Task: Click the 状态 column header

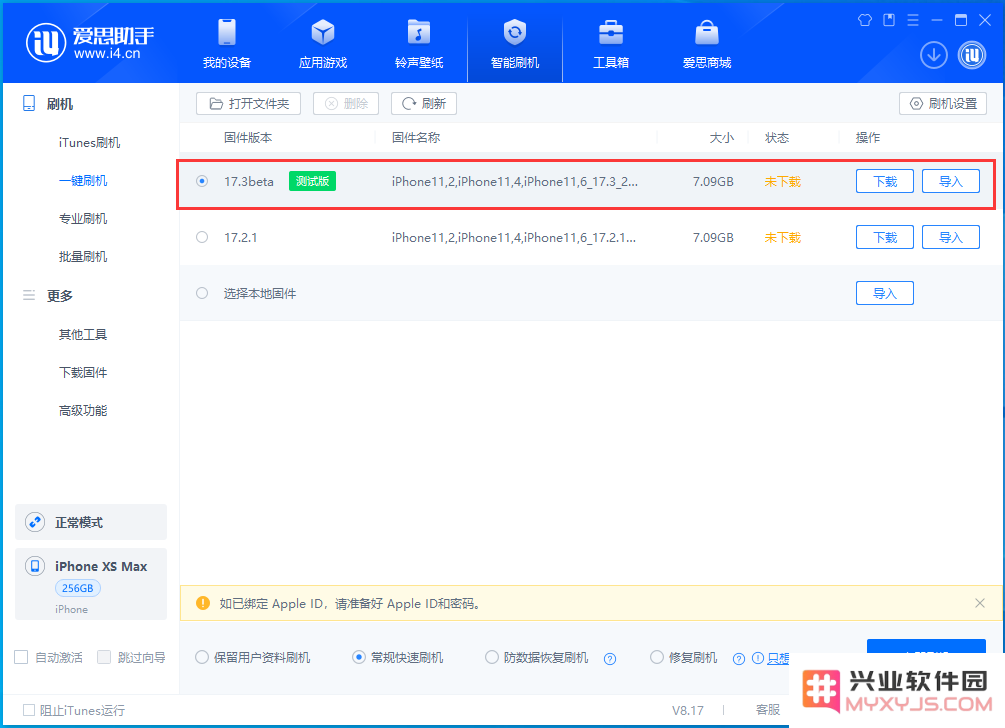Action: tap(777, 137)
